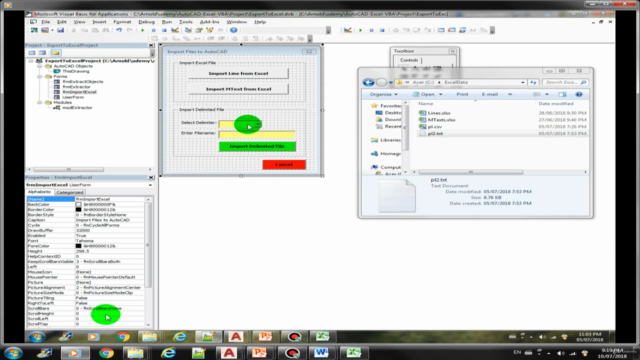Collapse the AutoCAD Objects folder node
640x360 pixels.
tap(40, 66)
